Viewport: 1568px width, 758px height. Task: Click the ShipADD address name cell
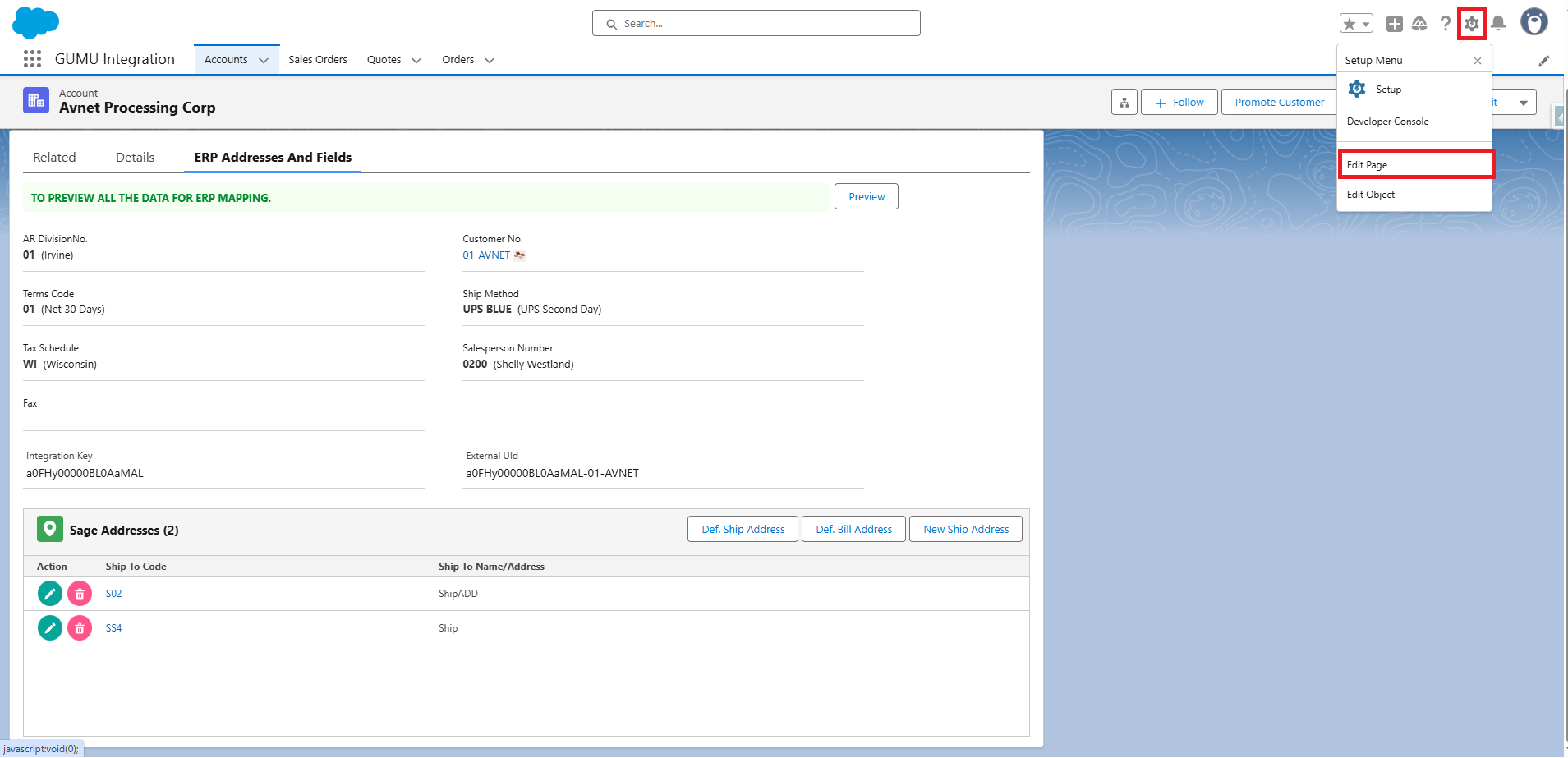point(458,594)
